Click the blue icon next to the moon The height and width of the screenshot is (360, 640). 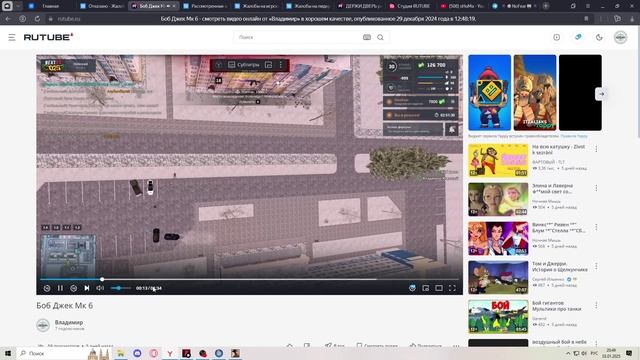click(x=578, y=37)
